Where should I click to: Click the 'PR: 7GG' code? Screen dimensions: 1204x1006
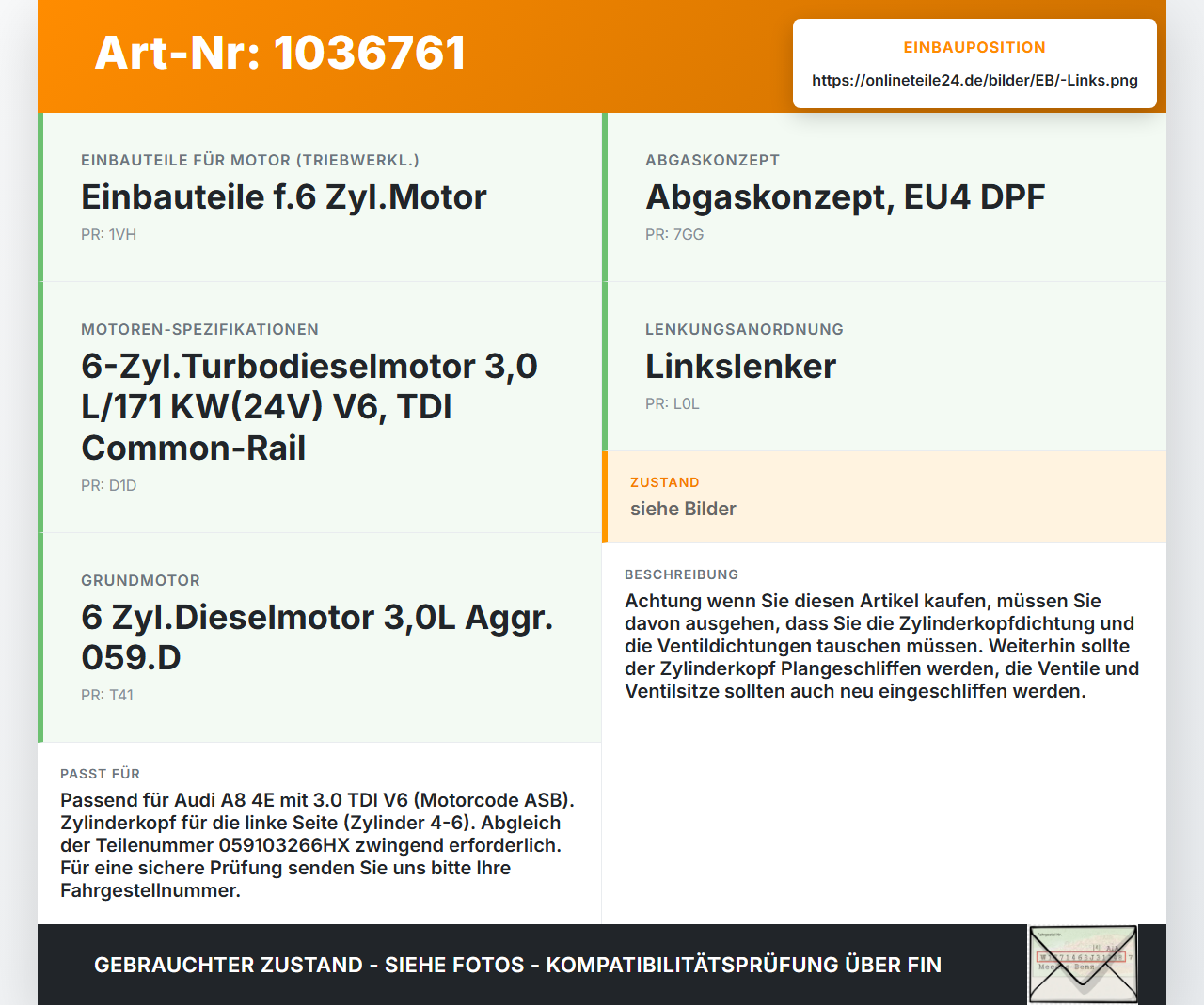tap(674, 234)
